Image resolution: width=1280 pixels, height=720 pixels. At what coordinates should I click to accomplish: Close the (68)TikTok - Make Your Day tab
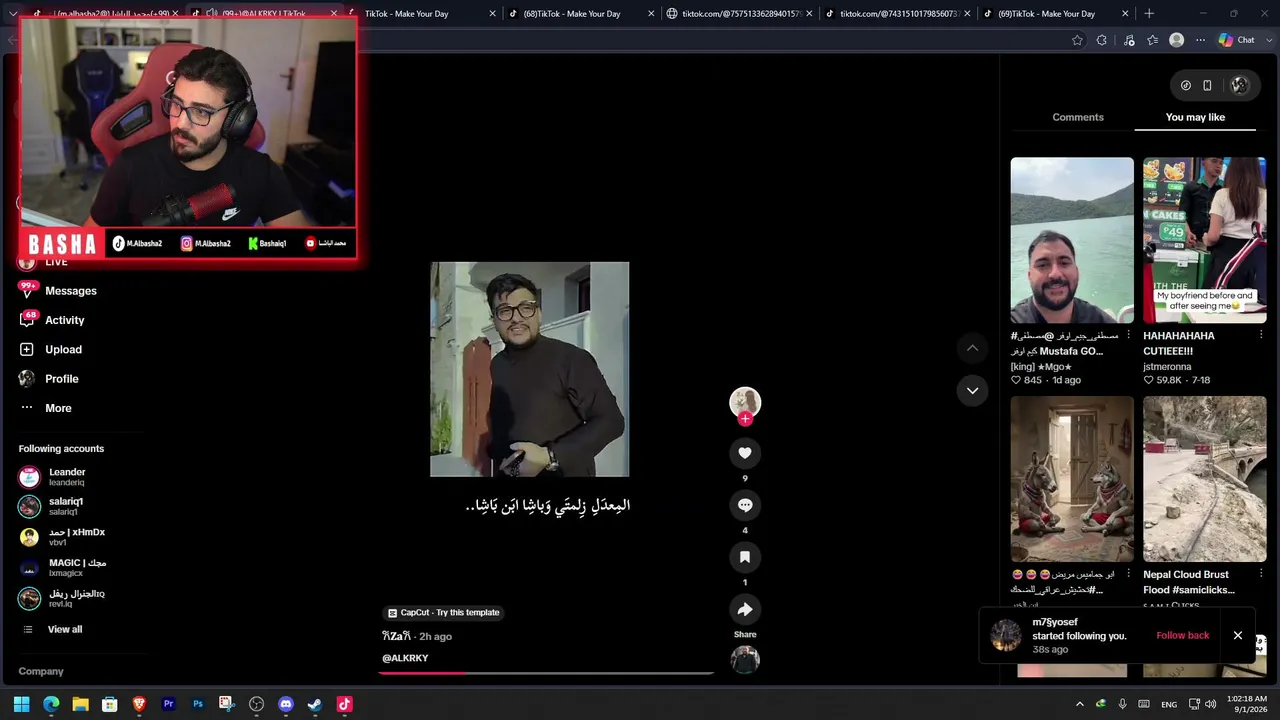pos(651,14)
